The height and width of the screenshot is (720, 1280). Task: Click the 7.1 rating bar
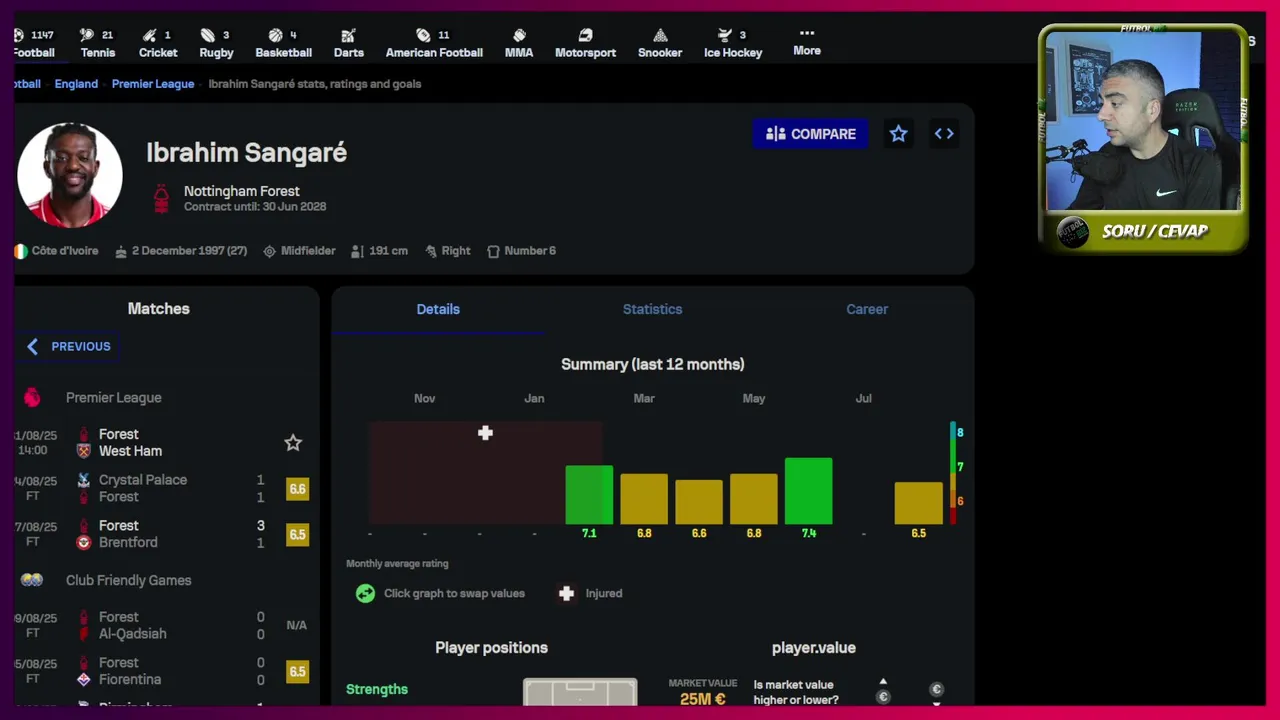click(x=589, y=495)
